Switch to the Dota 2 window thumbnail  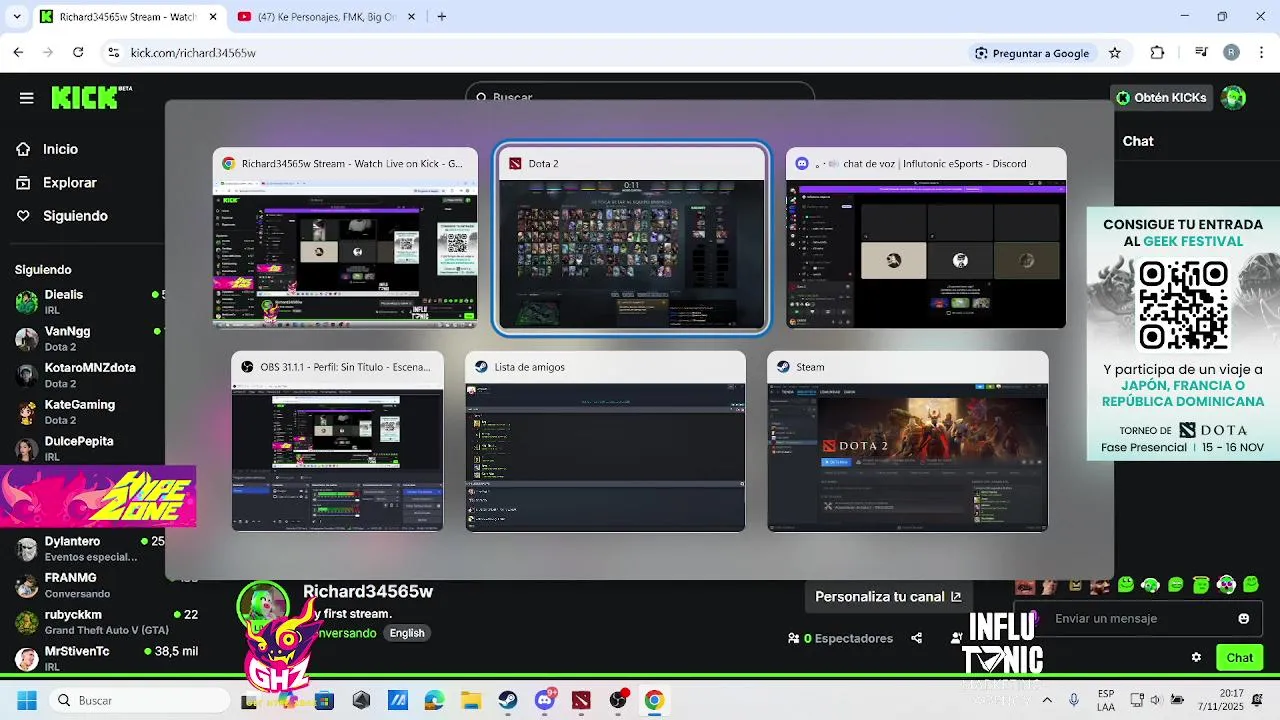(631, 238)
